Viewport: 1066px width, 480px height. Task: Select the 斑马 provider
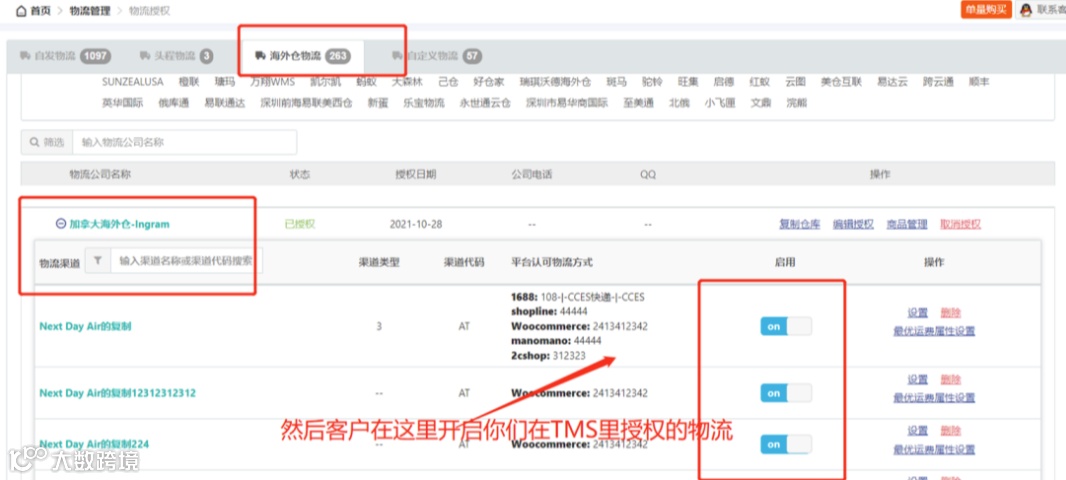click(x=617, y=82)
